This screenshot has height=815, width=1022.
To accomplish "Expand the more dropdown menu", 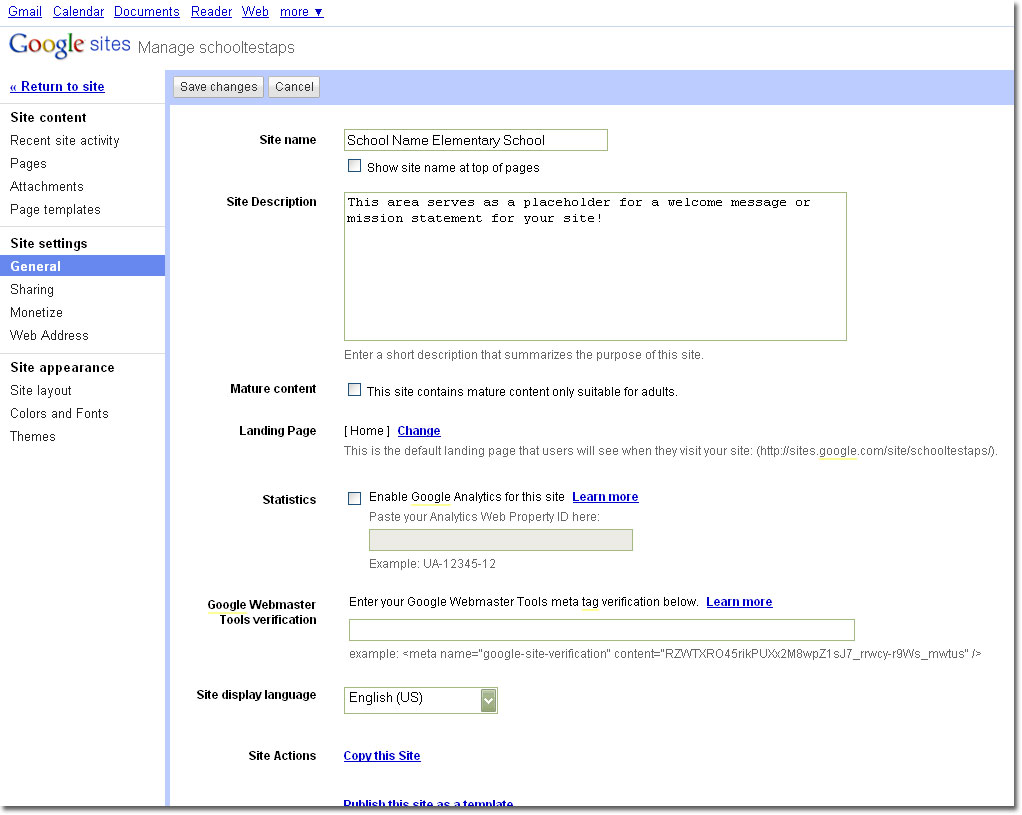I will [301, 12].
